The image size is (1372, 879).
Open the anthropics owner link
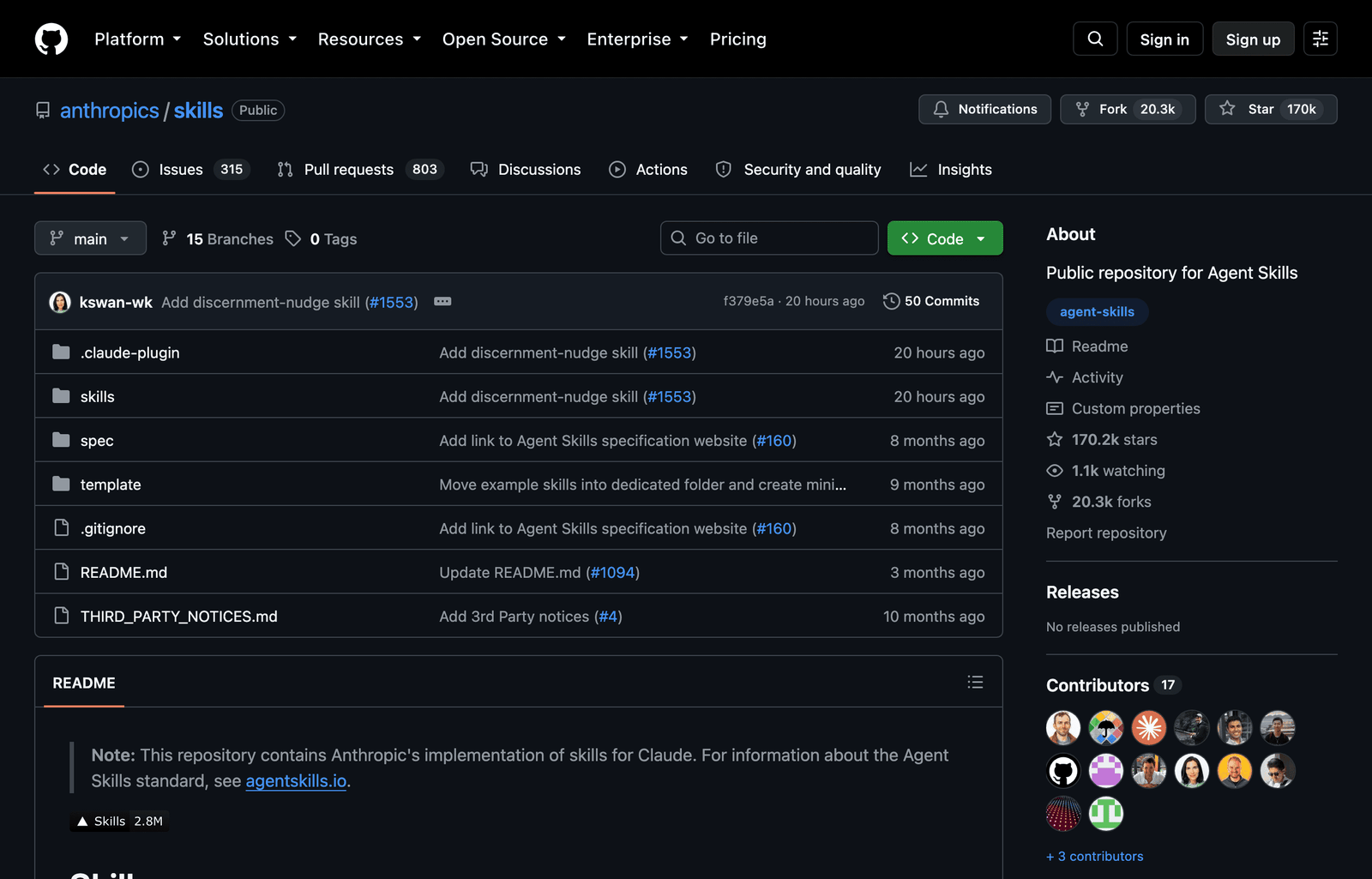(110, 111)
